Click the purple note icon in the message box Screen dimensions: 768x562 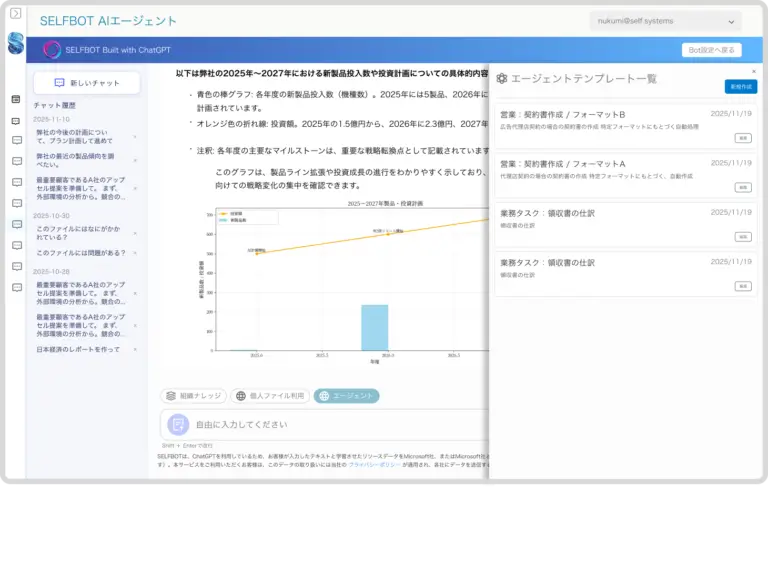point(178,425)
